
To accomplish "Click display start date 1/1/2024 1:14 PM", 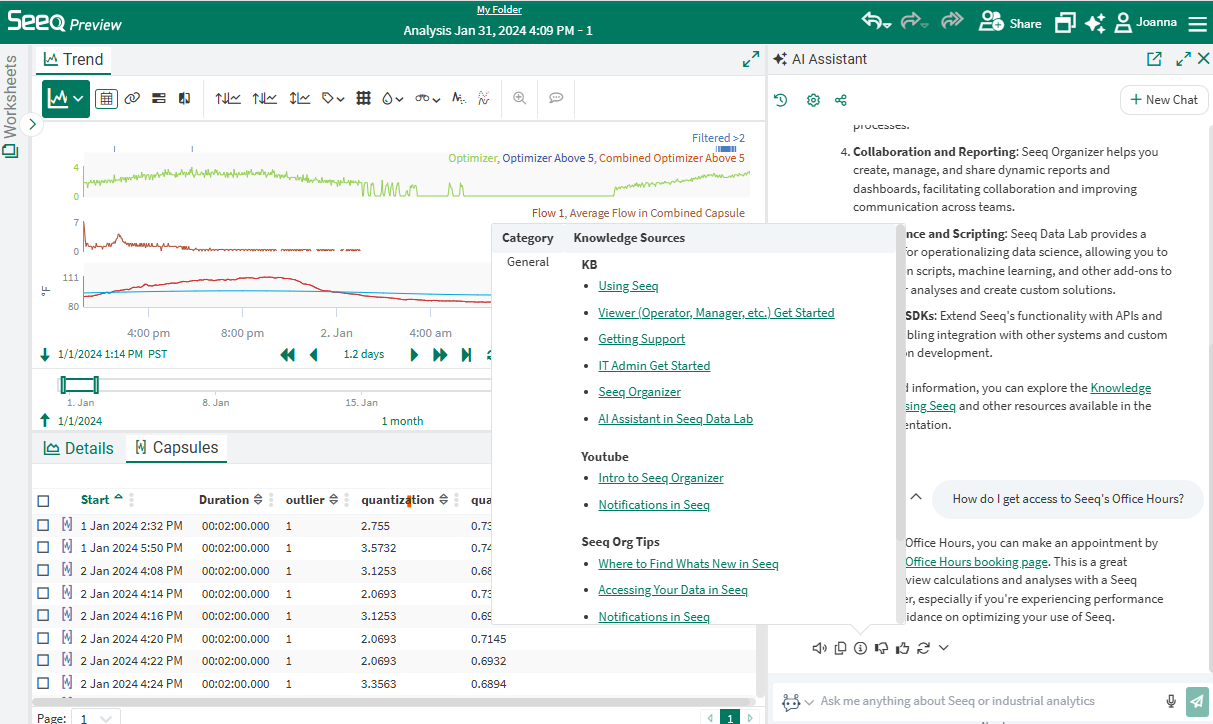I will click(100, 354).
